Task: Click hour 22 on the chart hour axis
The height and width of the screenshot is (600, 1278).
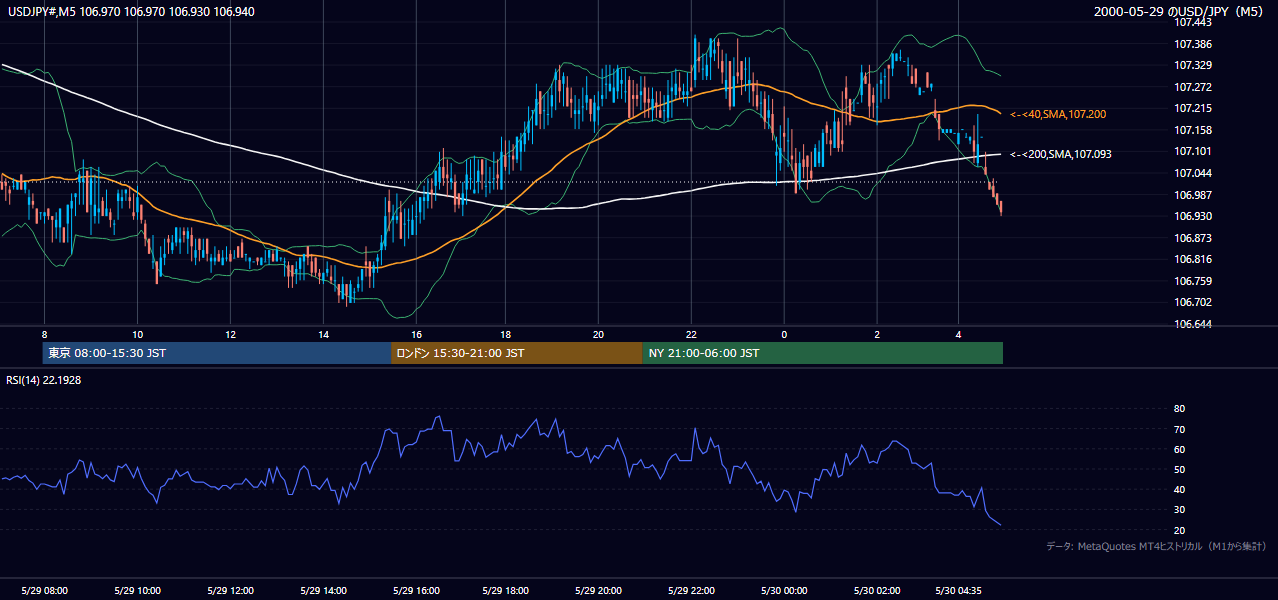Action: (691, 334)
